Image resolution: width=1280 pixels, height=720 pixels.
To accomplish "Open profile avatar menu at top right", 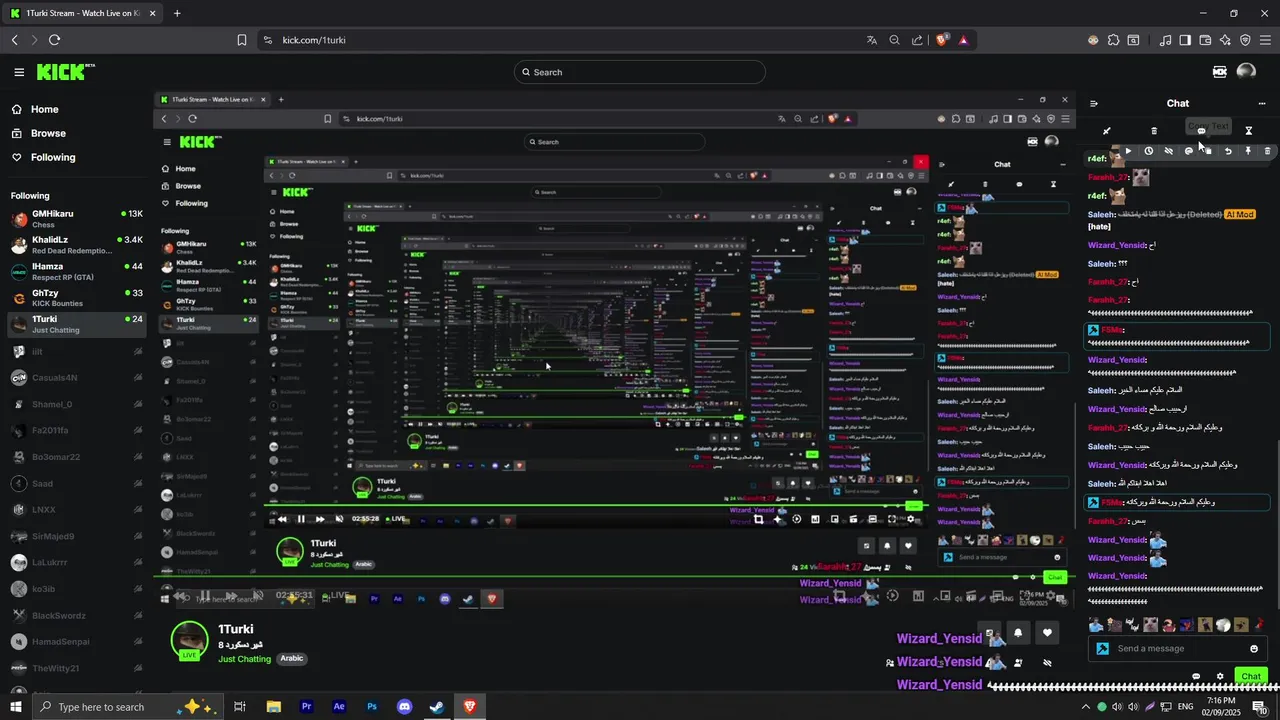I will tap(1246, 72).
